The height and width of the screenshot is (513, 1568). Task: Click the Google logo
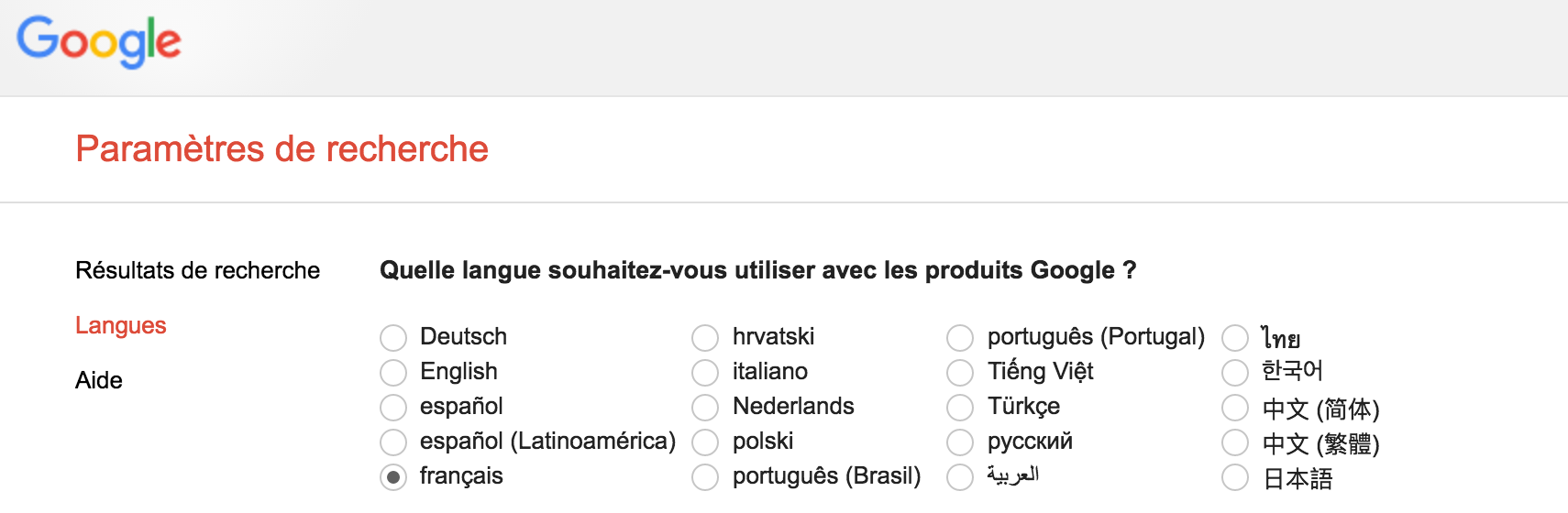point(99,41)
